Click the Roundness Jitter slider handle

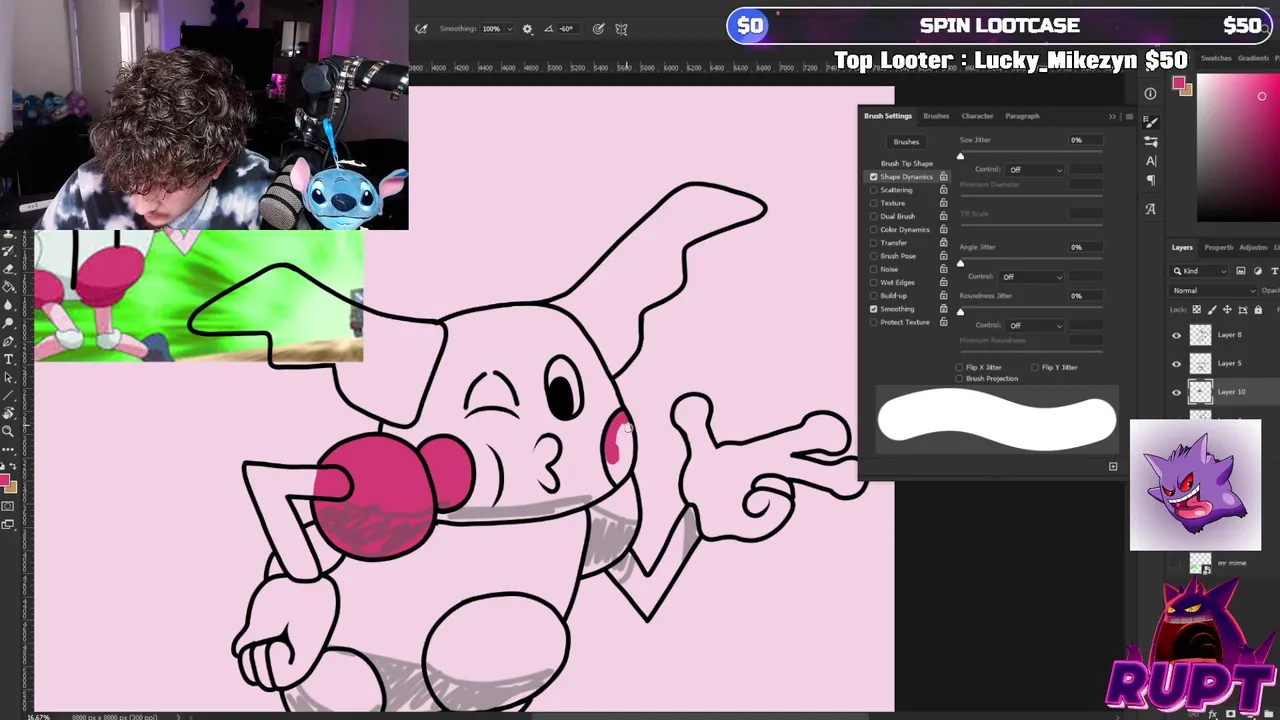960,312
